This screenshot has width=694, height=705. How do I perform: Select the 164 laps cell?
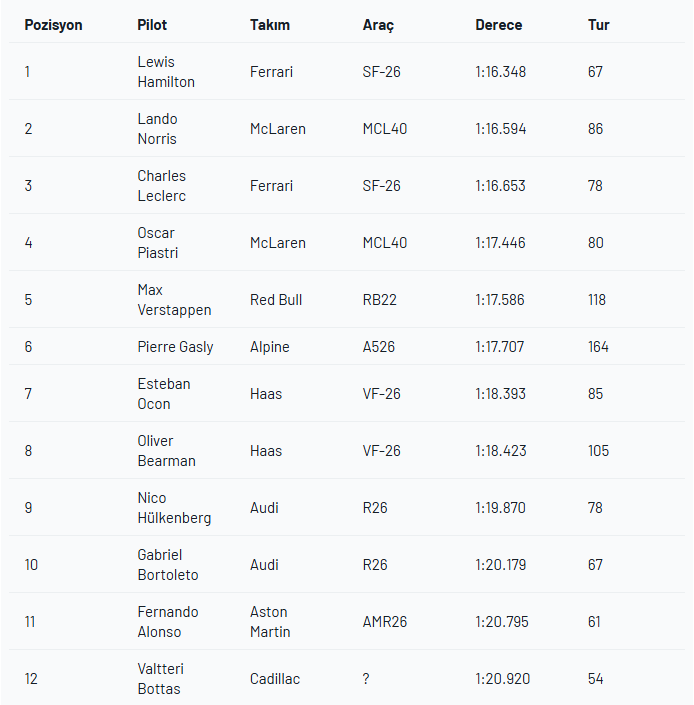coord(599,347)
